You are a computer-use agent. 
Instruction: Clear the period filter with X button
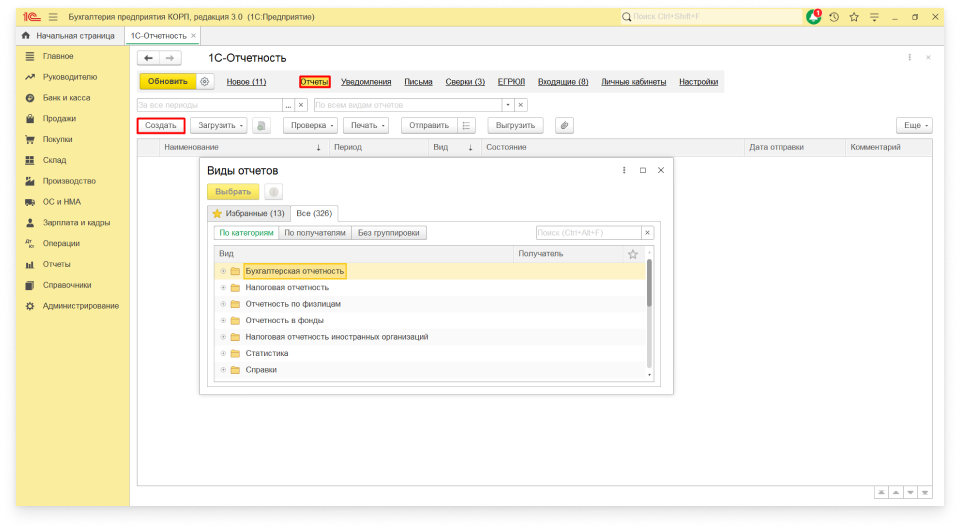[301, 105]
